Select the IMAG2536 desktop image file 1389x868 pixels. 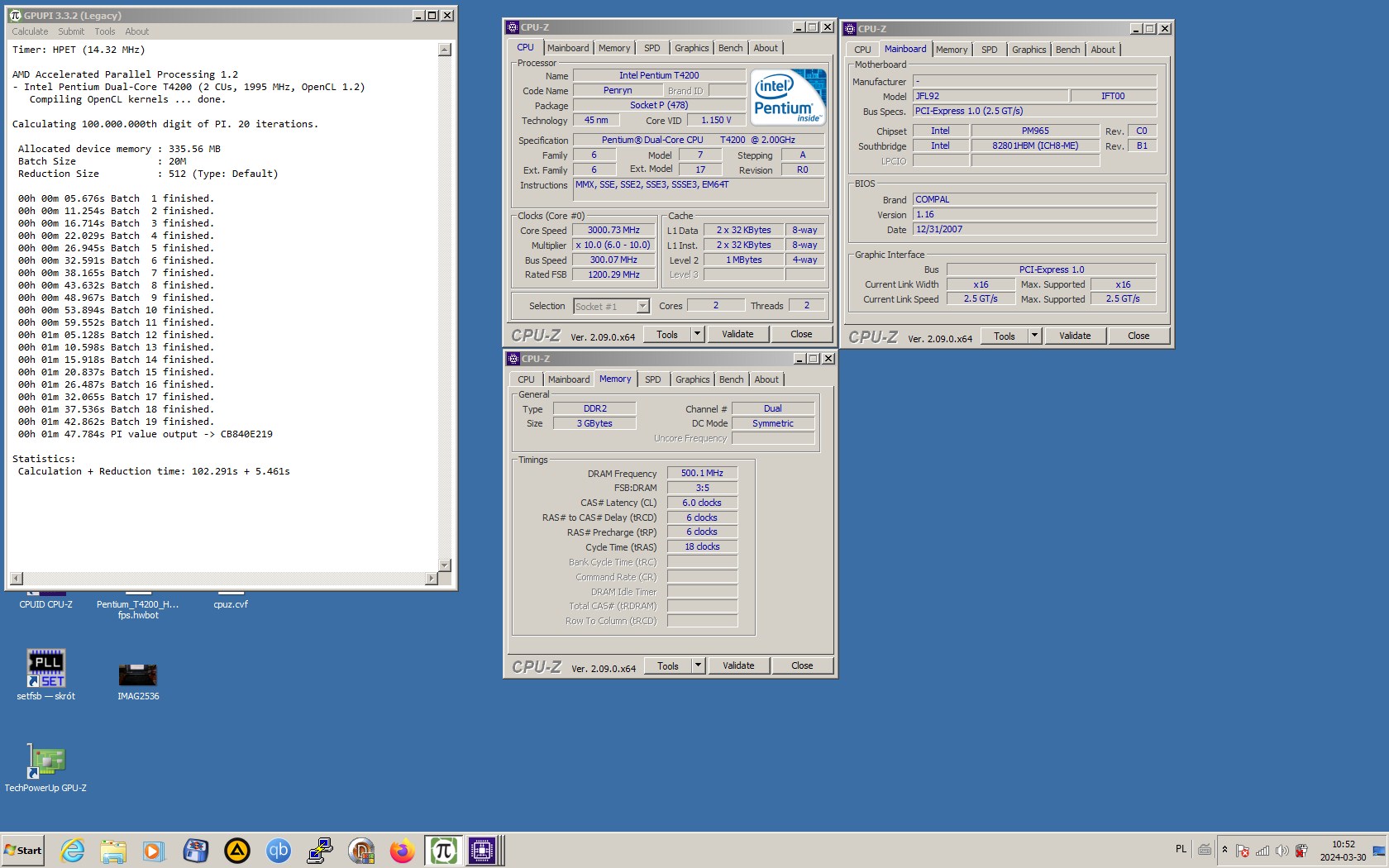point(138,680)
